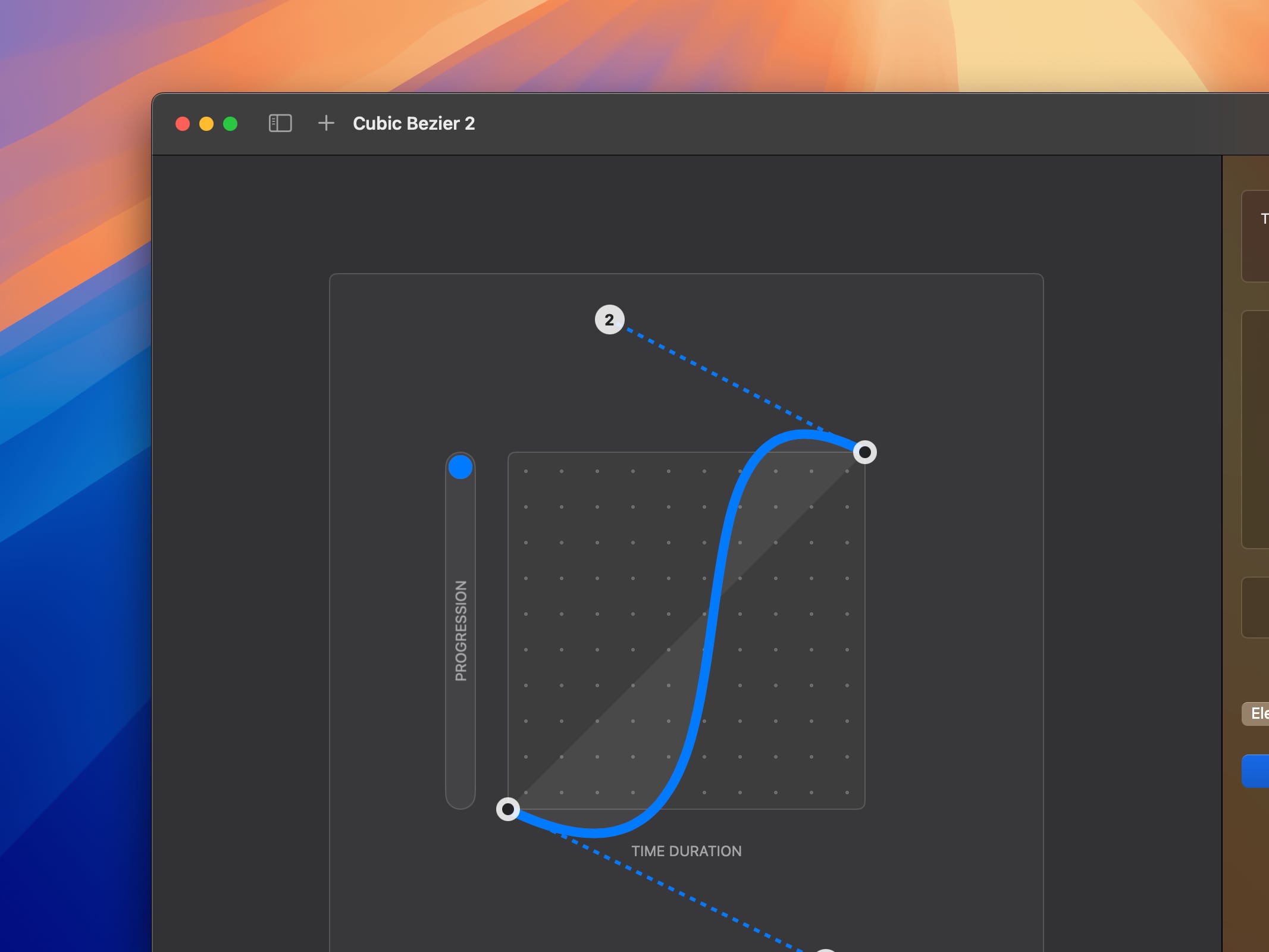
Task: Select control handle labeled 2
Action: pos(610,320)
